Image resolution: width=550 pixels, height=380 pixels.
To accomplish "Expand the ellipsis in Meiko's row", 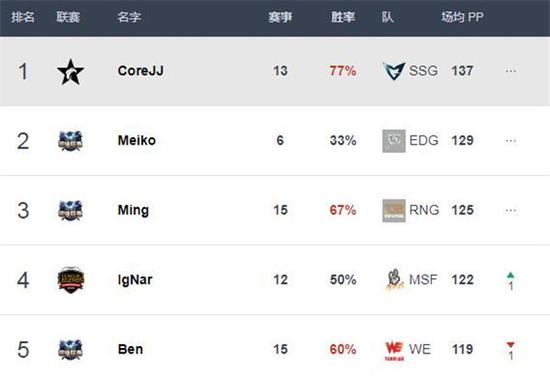I will tap(511, 141).
